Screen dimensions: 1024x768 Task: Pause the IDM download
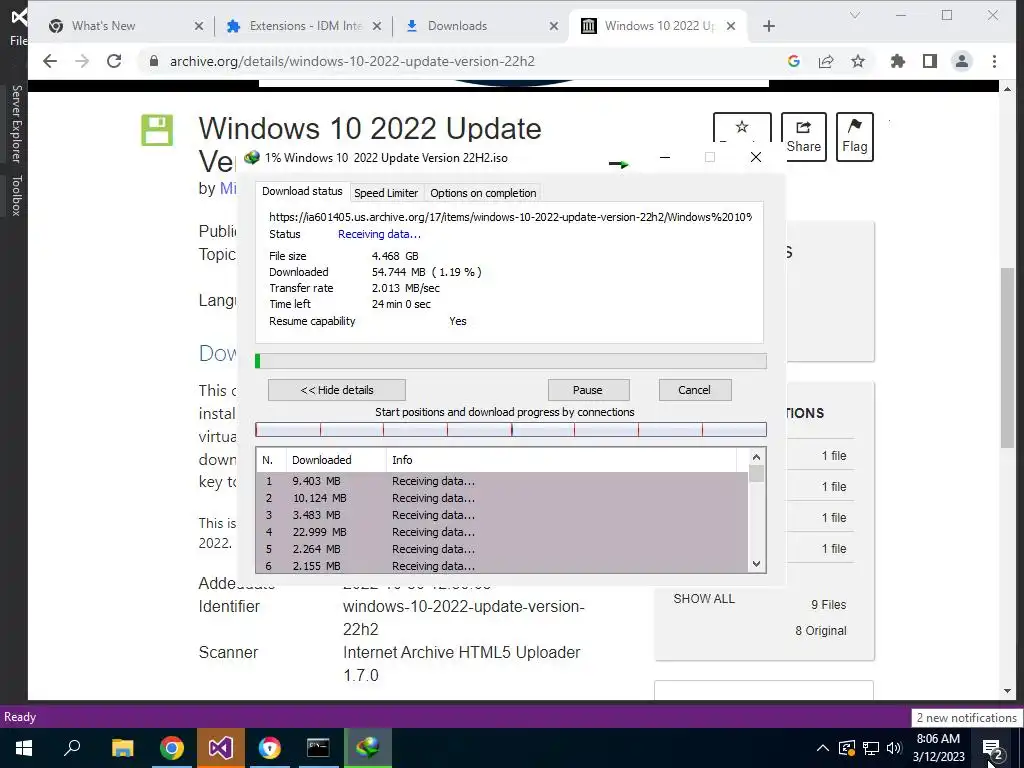tap(588, 390)
